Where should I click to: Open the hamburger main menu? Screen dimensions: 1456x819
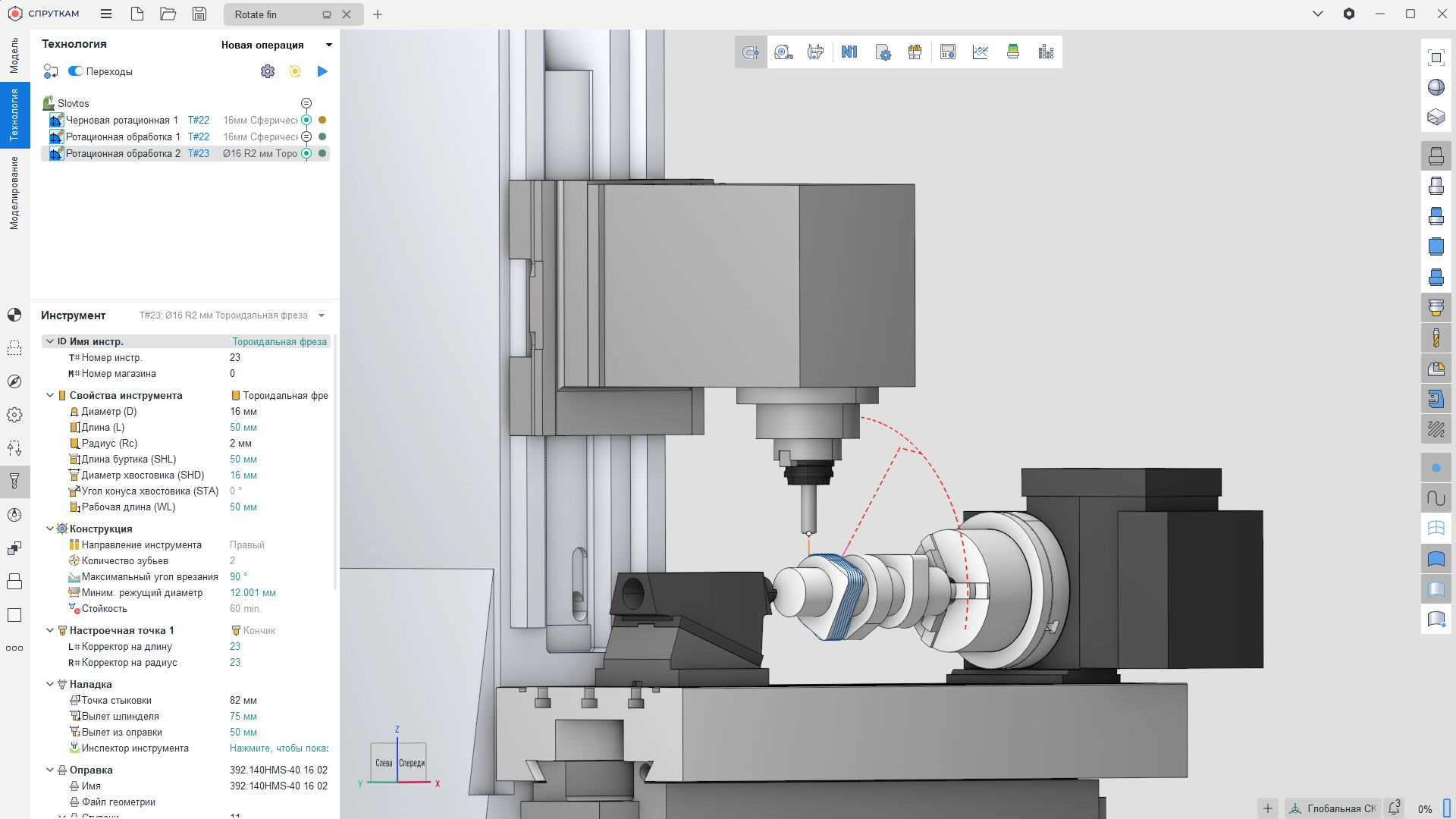pos(106,14)
